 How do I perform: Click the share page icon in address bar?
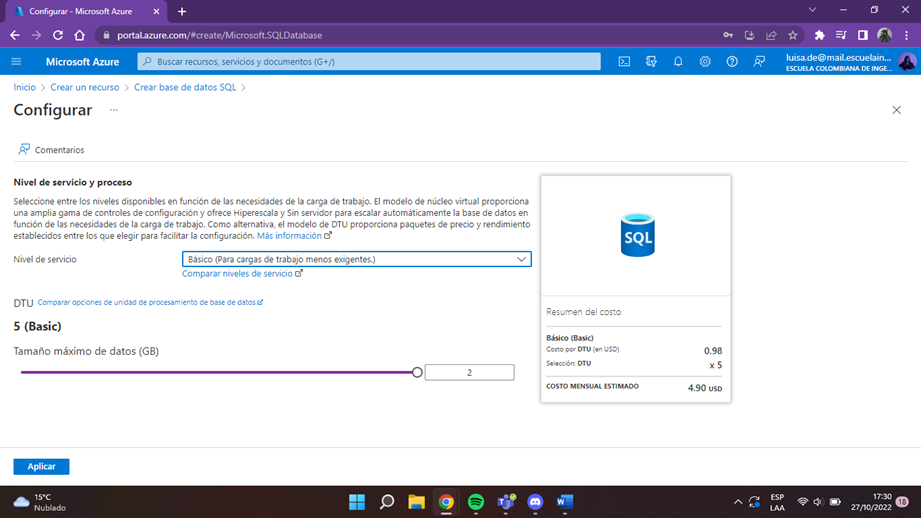click(x=771, y=35)
